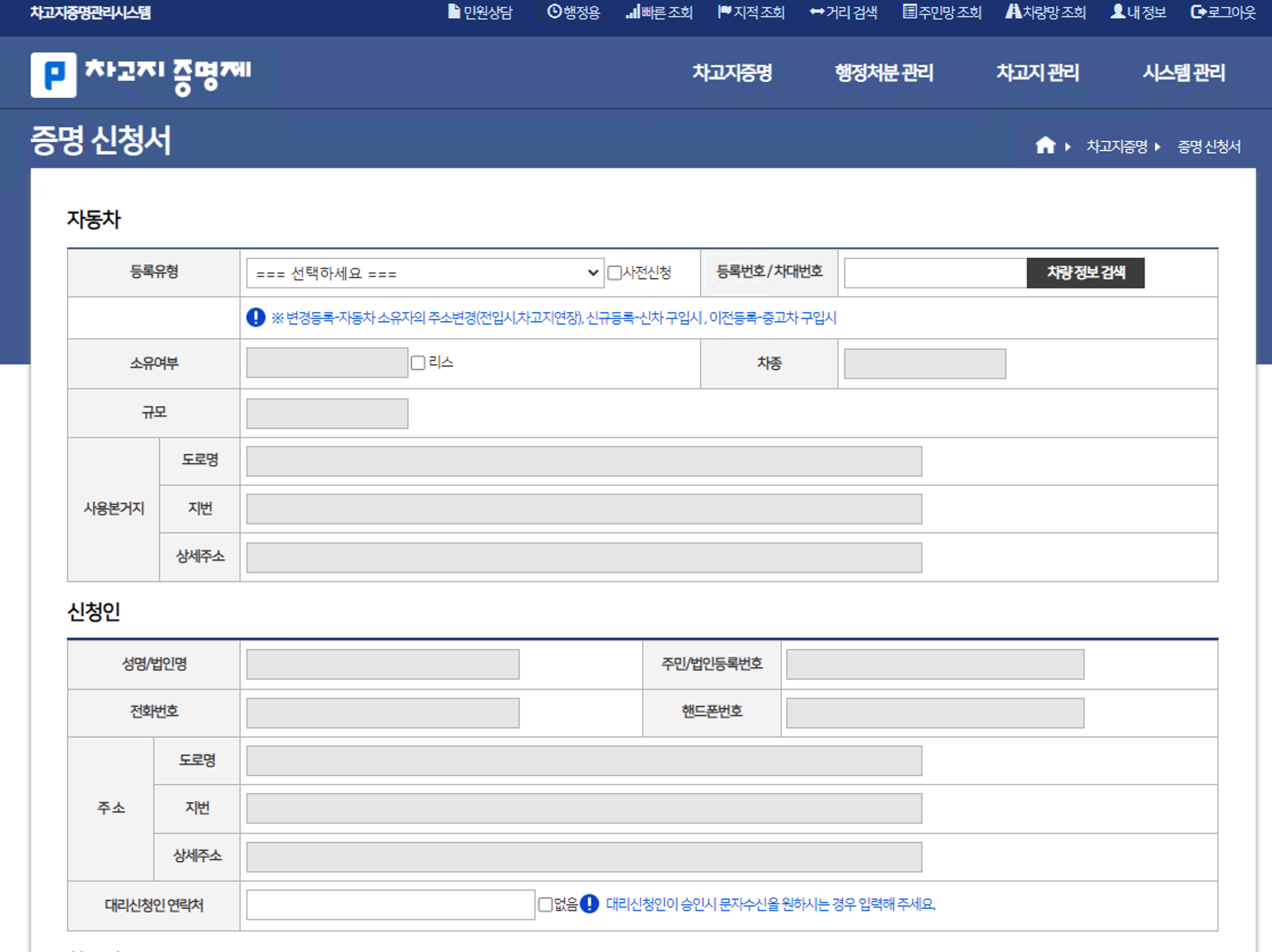
Task: Click the home icon in the breadcrumb
Action: pos(1046,145)
